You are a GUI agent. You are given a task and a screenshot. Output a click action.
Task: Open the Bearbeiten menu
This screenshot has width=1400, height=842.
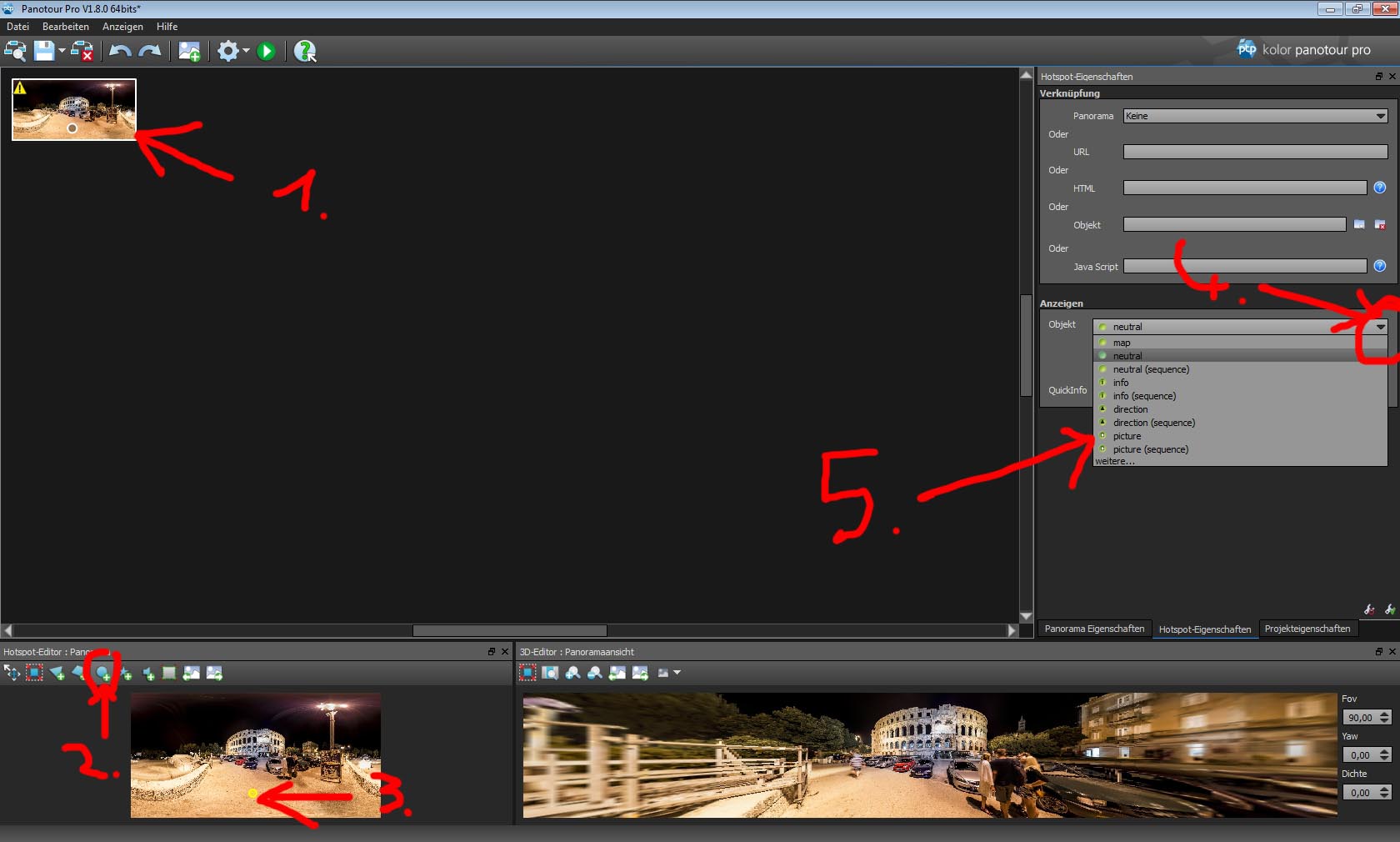65,27
